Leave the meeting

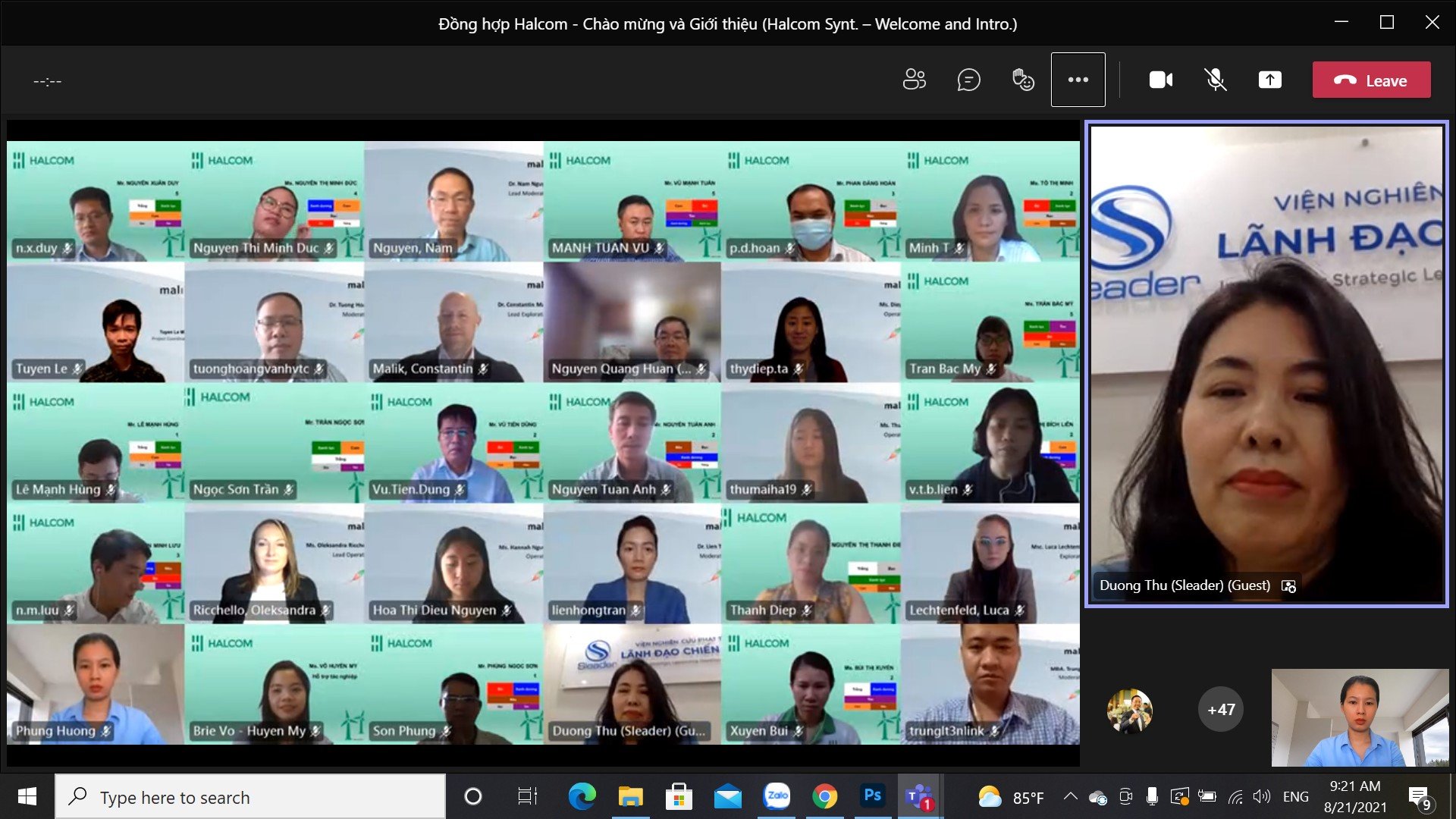pos(1371,80)
